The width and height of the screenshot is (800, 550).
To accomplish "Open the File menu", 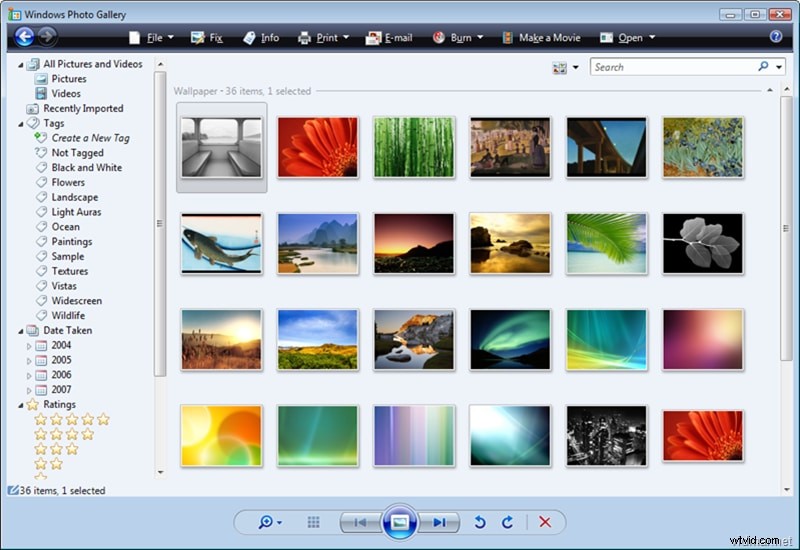I will click(151, 38).
